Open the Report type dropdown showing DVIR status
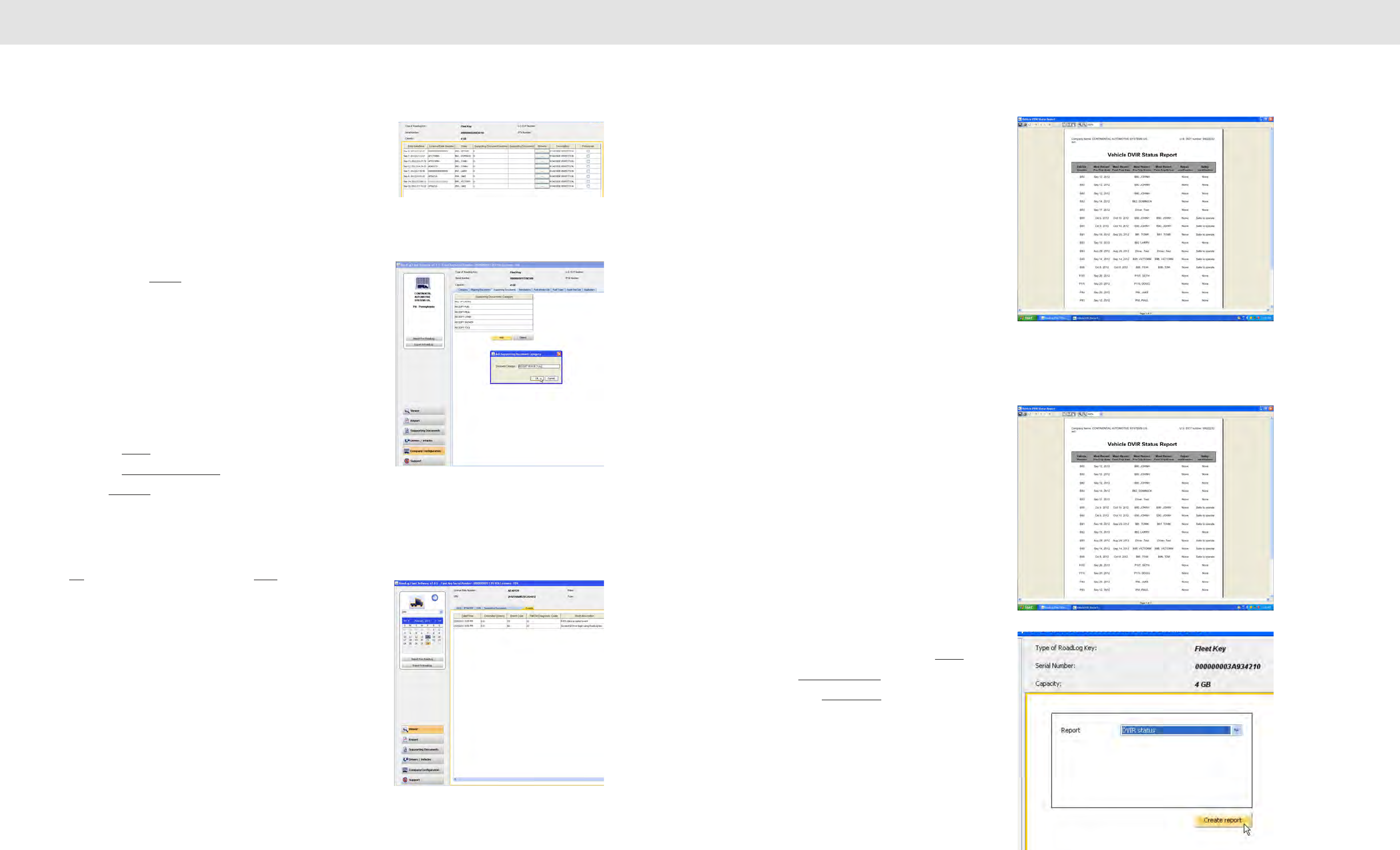 pos(1236,730)
